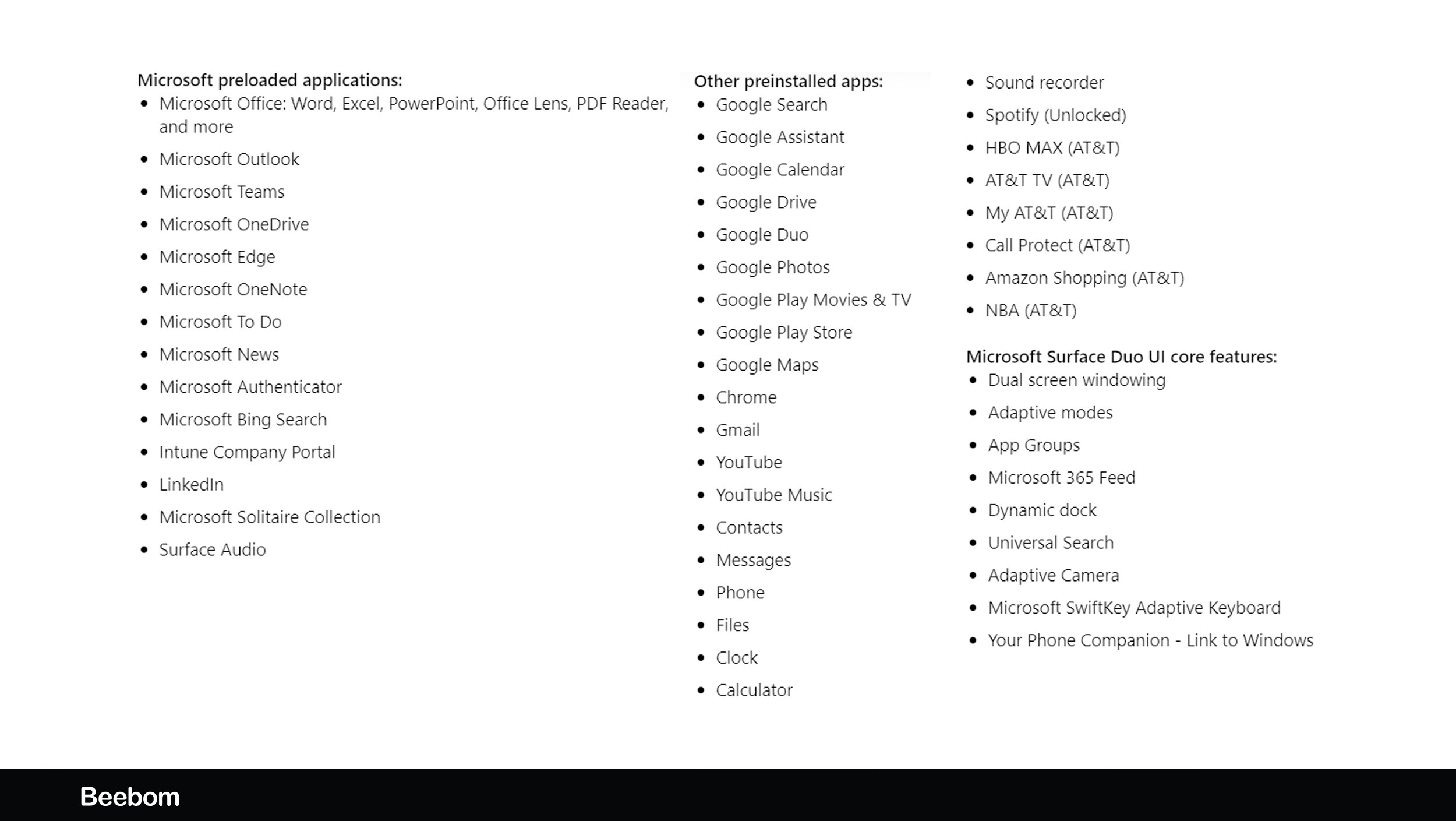Expand Other preinstalled apps section

(x=789, y=81)
